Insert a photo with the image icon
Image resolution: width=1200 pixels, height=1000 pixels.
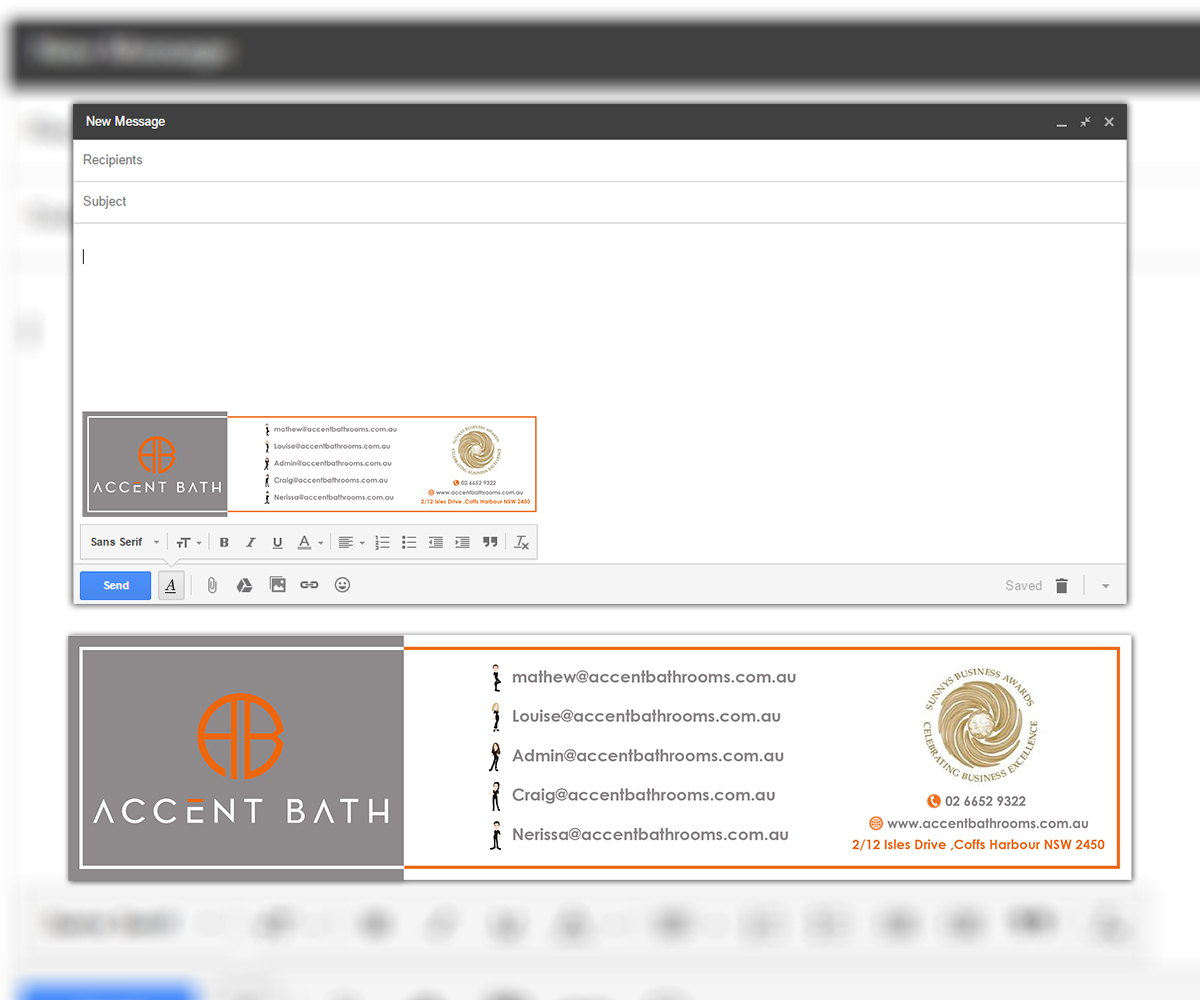click(x=278, y=585)
